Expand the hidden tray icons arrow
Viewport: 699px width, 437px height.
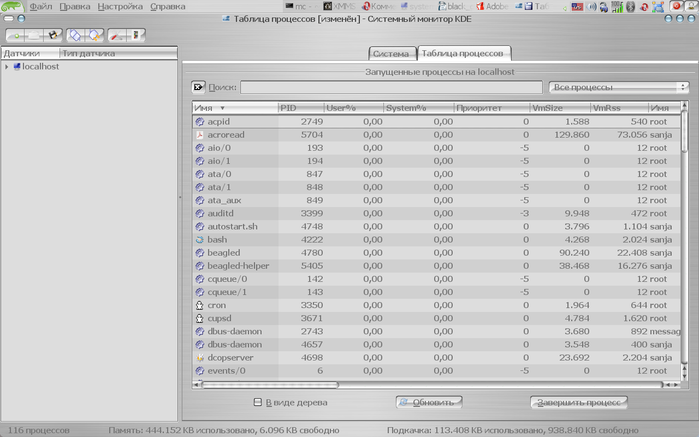pos(565,8)
